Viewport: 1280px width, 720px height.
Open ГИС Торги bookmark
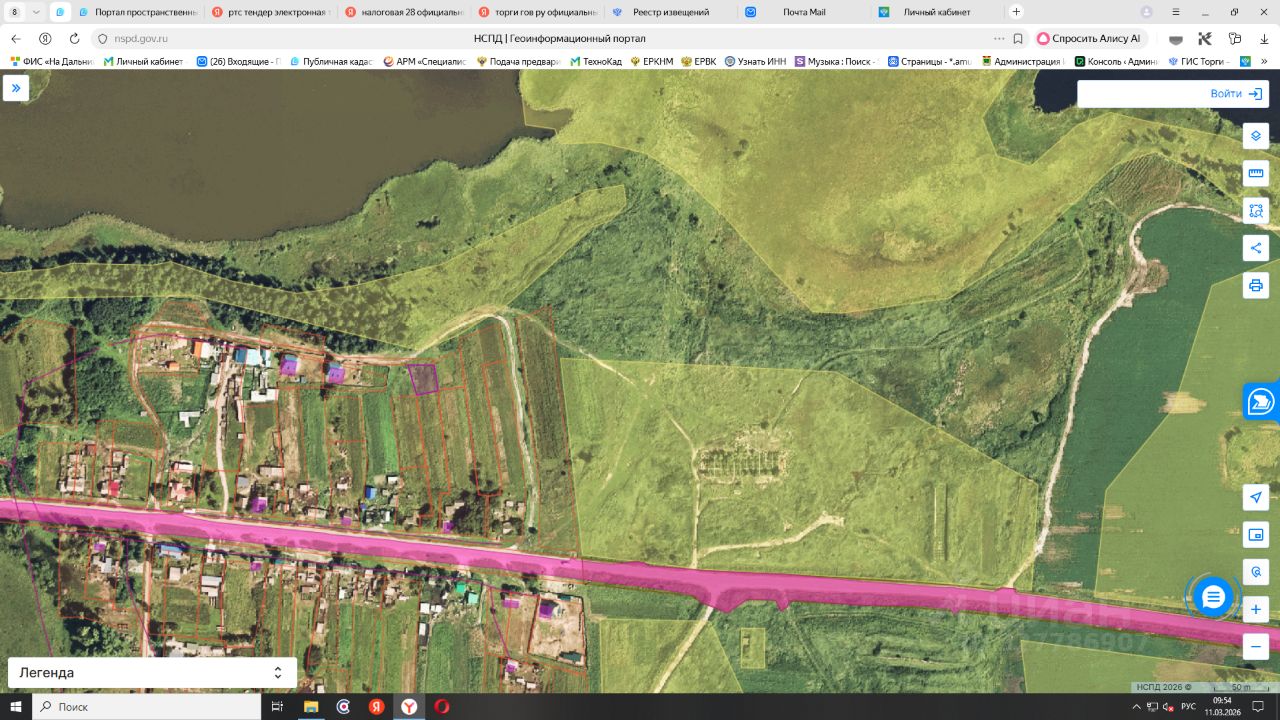(x=1198, y=61)
